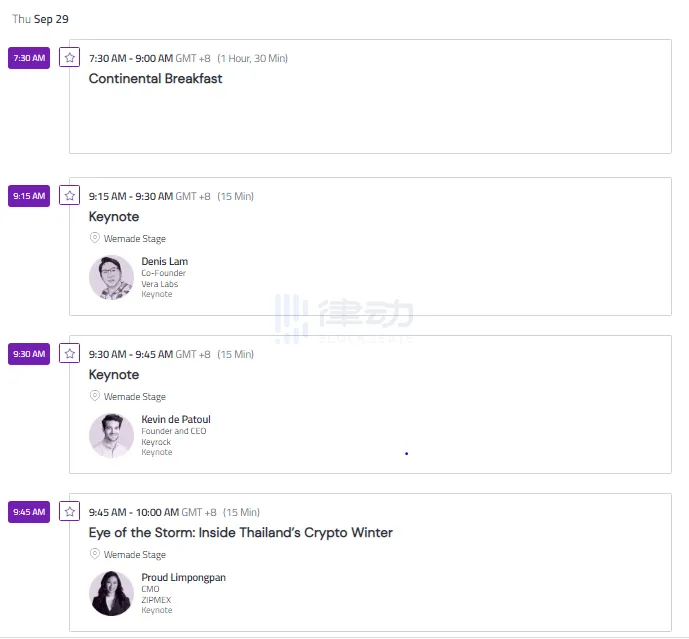Viewport: 689px width, 639px height.
Task: Open Denis Lam's profile photo
Action: [x=112, y=278]
